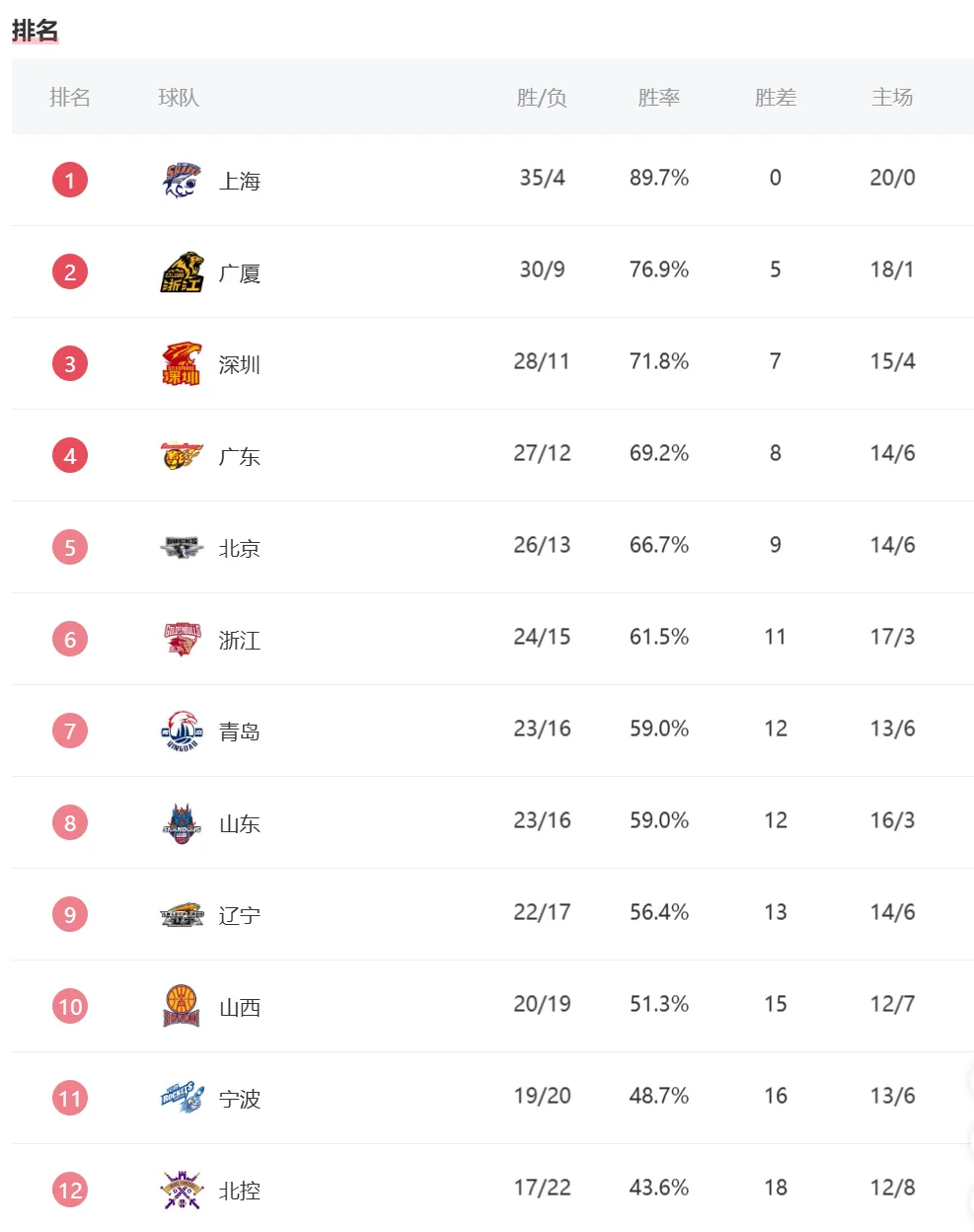Open the 辽宁 team name link
This screenshot has height=1232, width=974.
click(240, 915)
